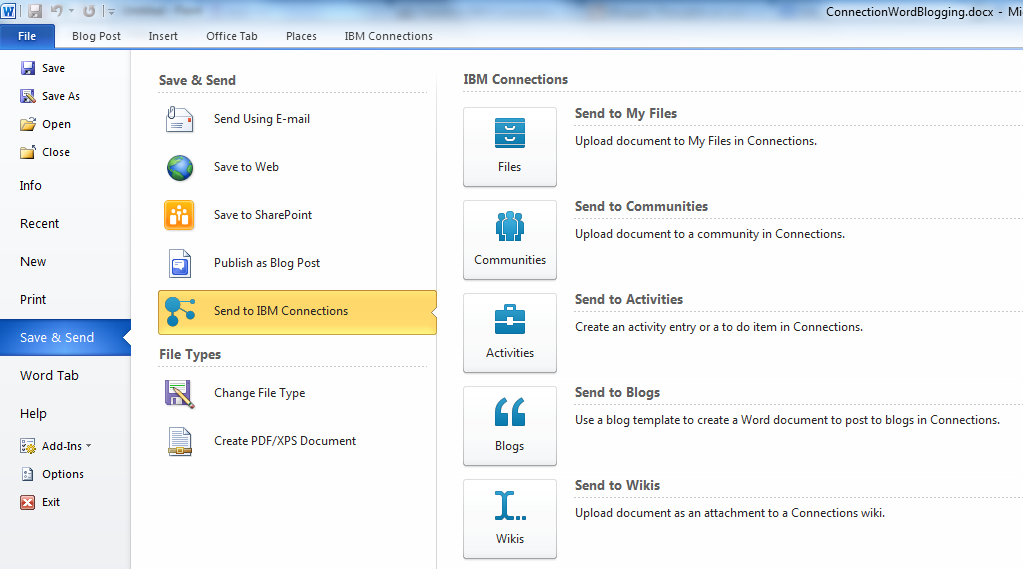
Task: Click the Add-Ins icon in sidebar
Action: [28, 446]
